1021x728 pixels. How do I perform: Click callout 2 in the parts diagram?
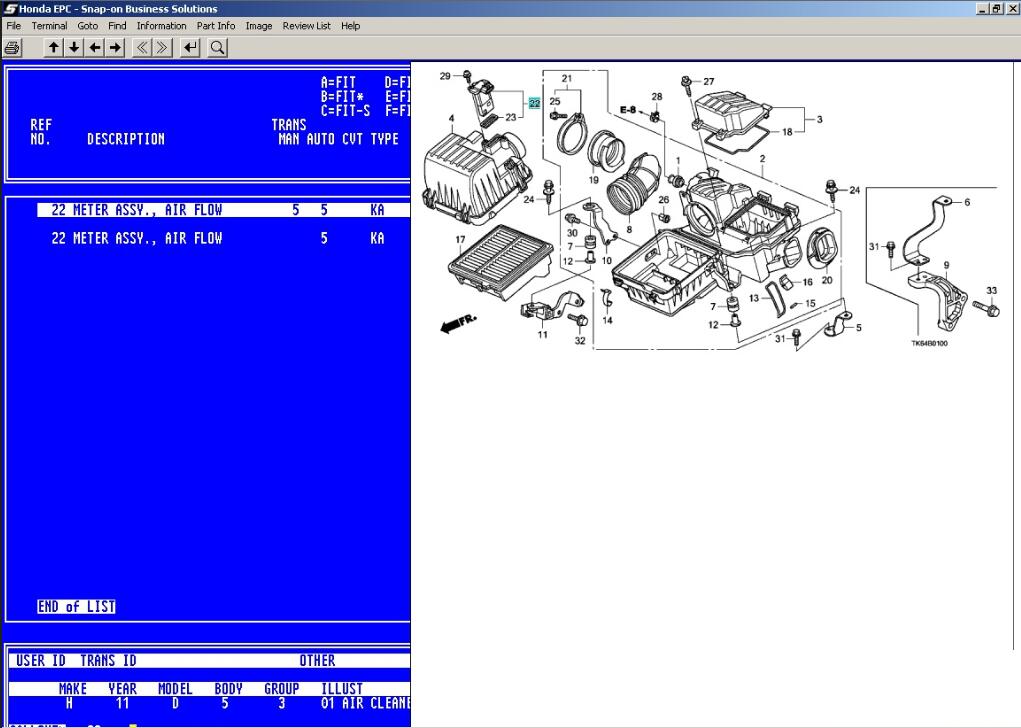coord(762,159)
